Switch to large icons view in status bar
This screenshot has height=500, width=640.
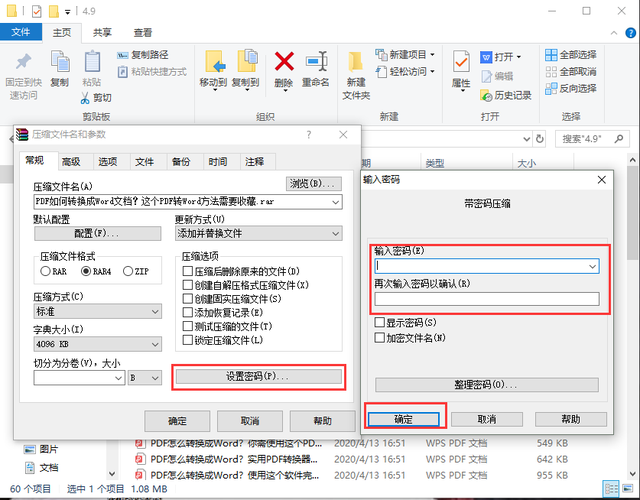(x=628, y=488)
